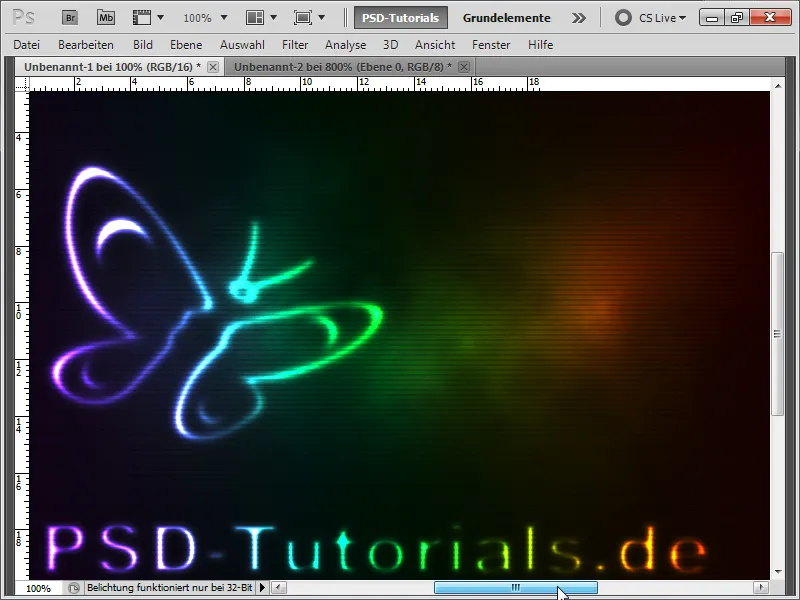Minimize the Photoshop window

click(712, 18)
